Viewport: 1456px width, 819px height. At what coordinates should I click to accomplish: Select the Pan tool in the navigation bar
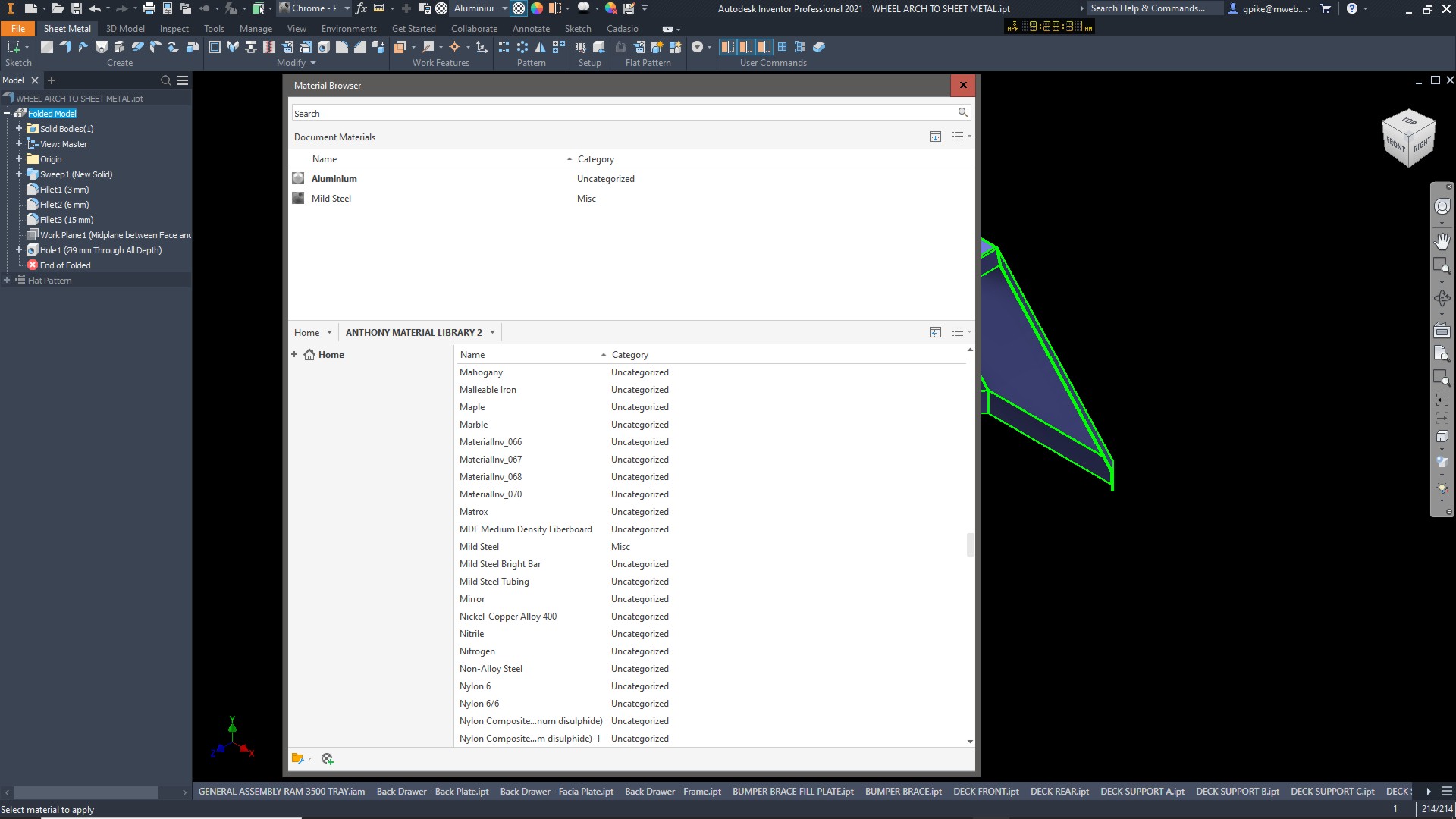1442,241
